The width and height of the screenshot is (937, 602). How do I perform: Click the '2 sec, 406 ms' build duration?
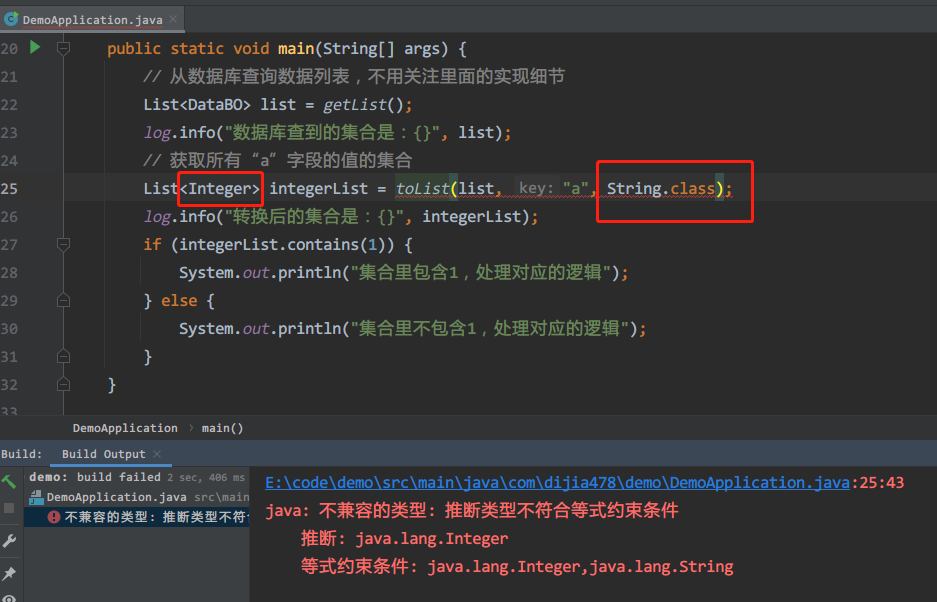click(x=206, y=477)
